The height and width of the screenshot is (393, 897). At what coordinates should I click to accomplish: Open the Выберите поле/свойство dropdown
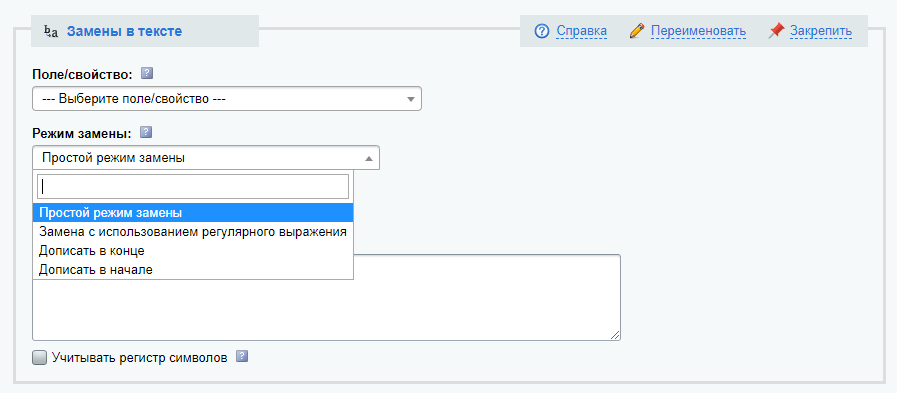[227, 98]
